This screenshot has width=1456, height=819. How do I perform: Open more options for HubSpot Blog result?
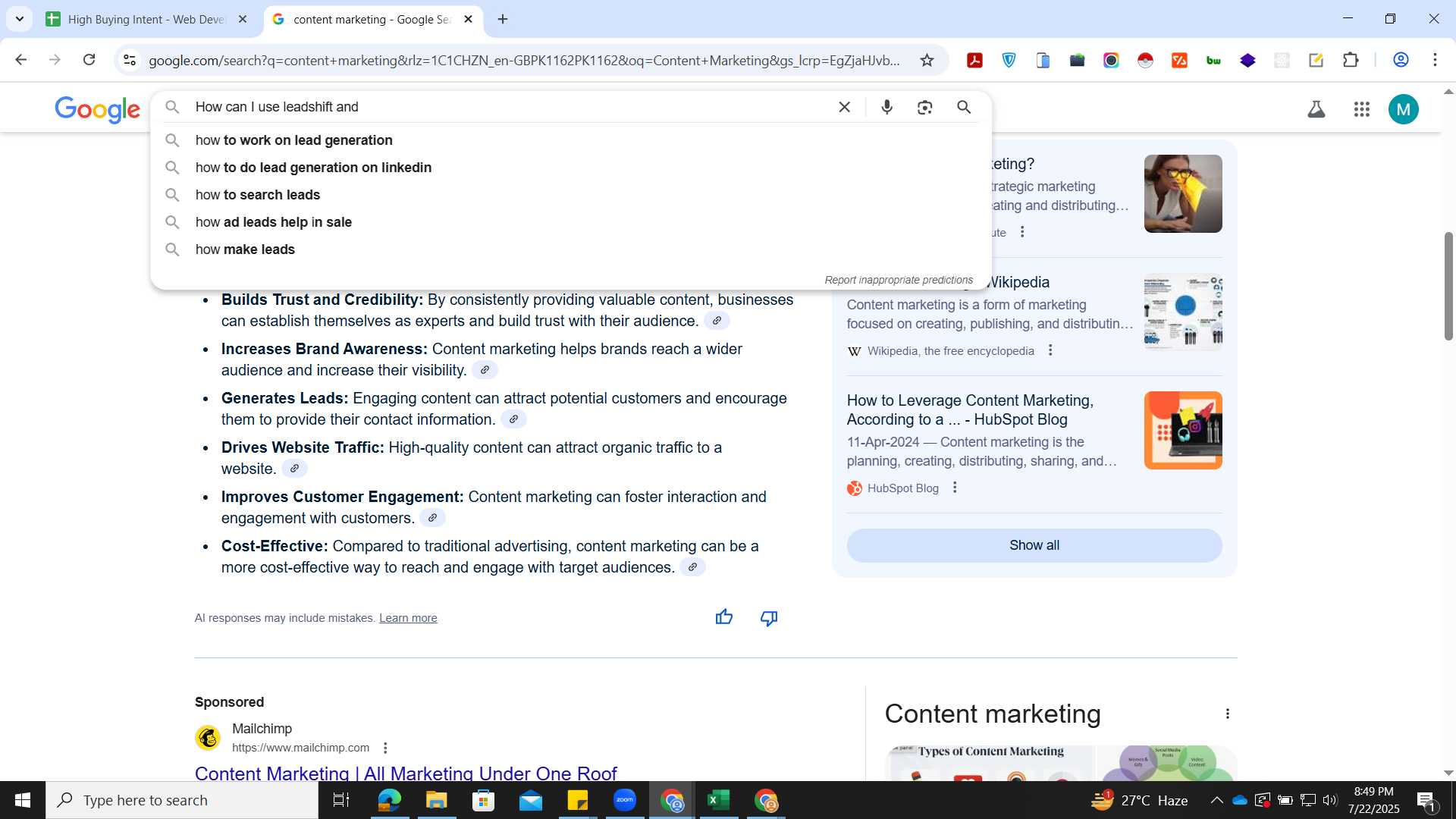[955, 488]
